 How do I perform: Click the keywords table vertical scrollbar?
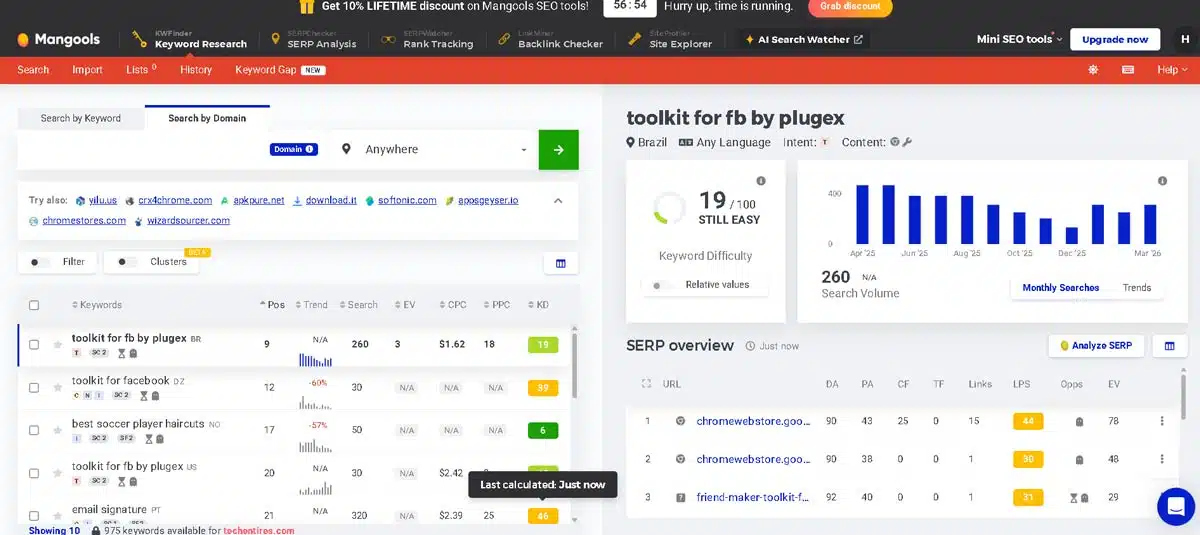pos(574,366)
